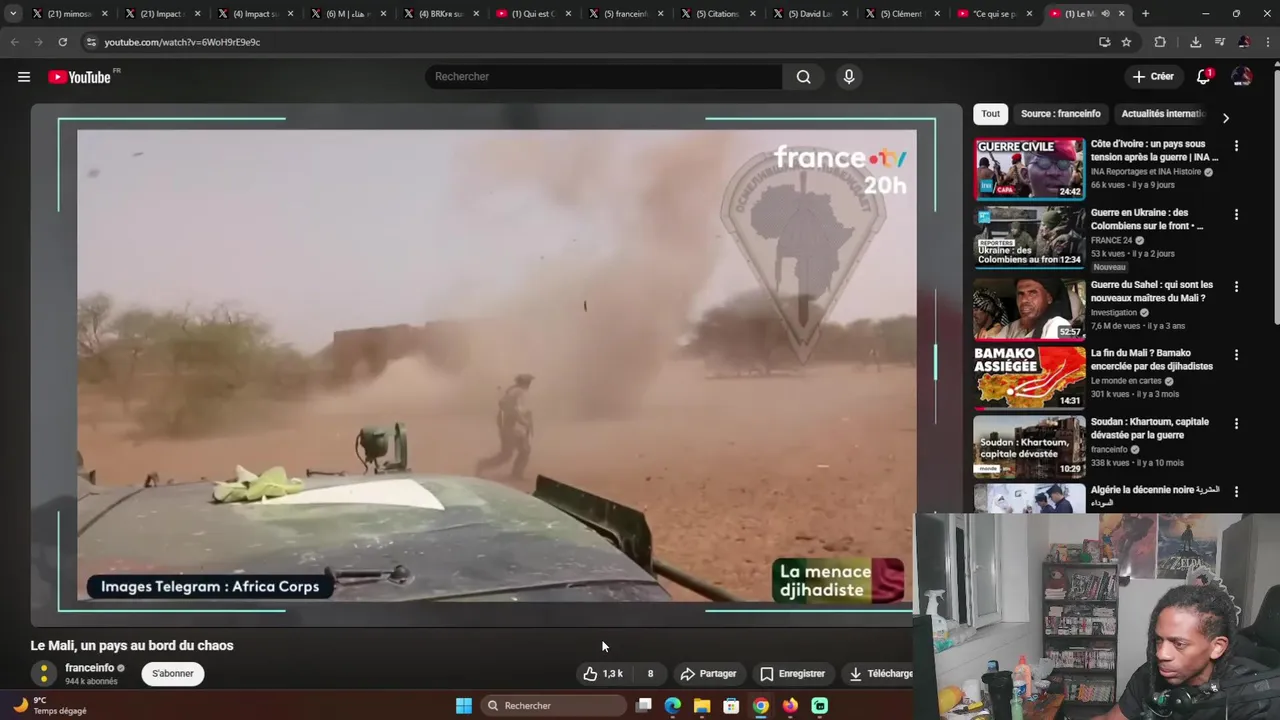
Task: Open the Bamako assiégée video thumbnail
Action: 1029,378
